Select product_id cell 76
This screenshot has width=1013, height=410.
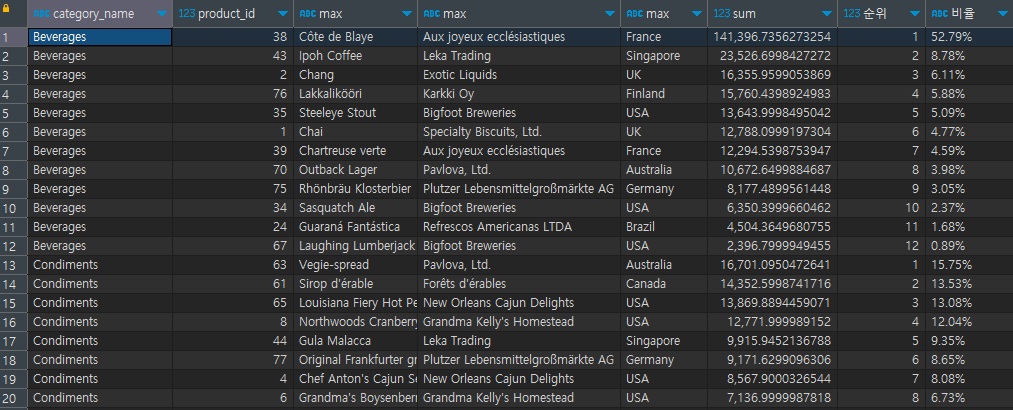coord(233,94)
